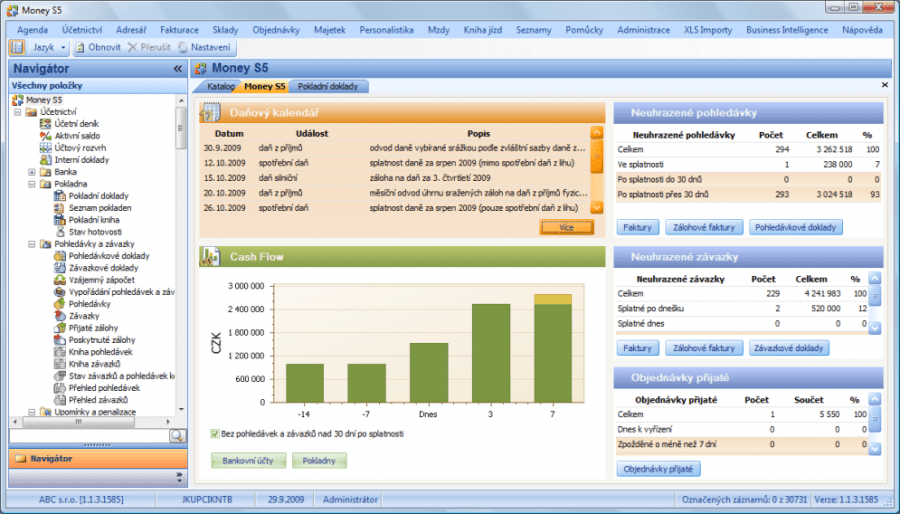Select Stav hotovosti in Pokladna
Screen dimensions: 900x514
tap(96, 232)
